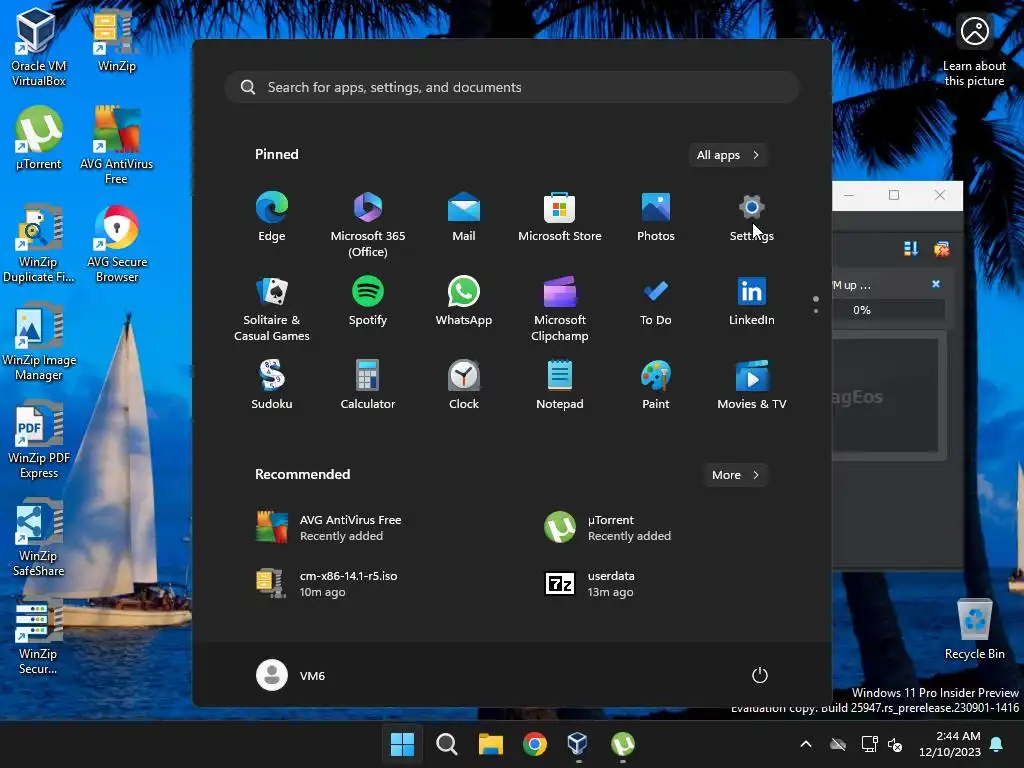Select WinZip Secure desktop icon

coord(39,636)
